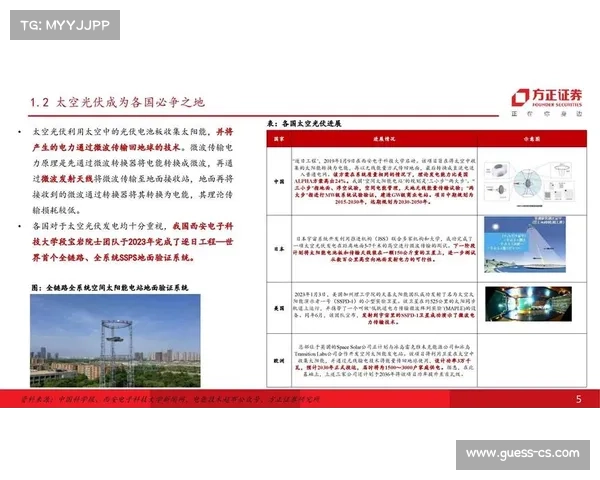
Task: Open the Japan row satellite beam illustration
Action: click(525, 245)
